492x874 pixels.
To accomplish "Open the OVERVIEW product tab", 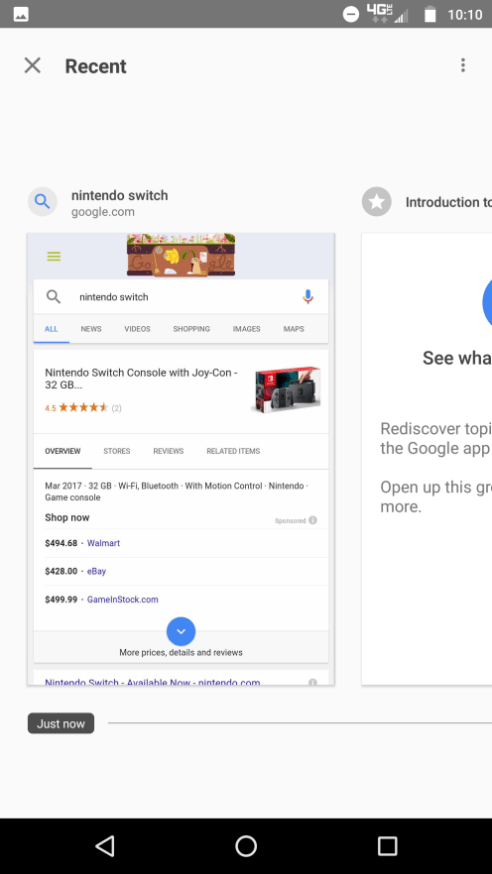I will pyautogui.click(x=62, y=451).
